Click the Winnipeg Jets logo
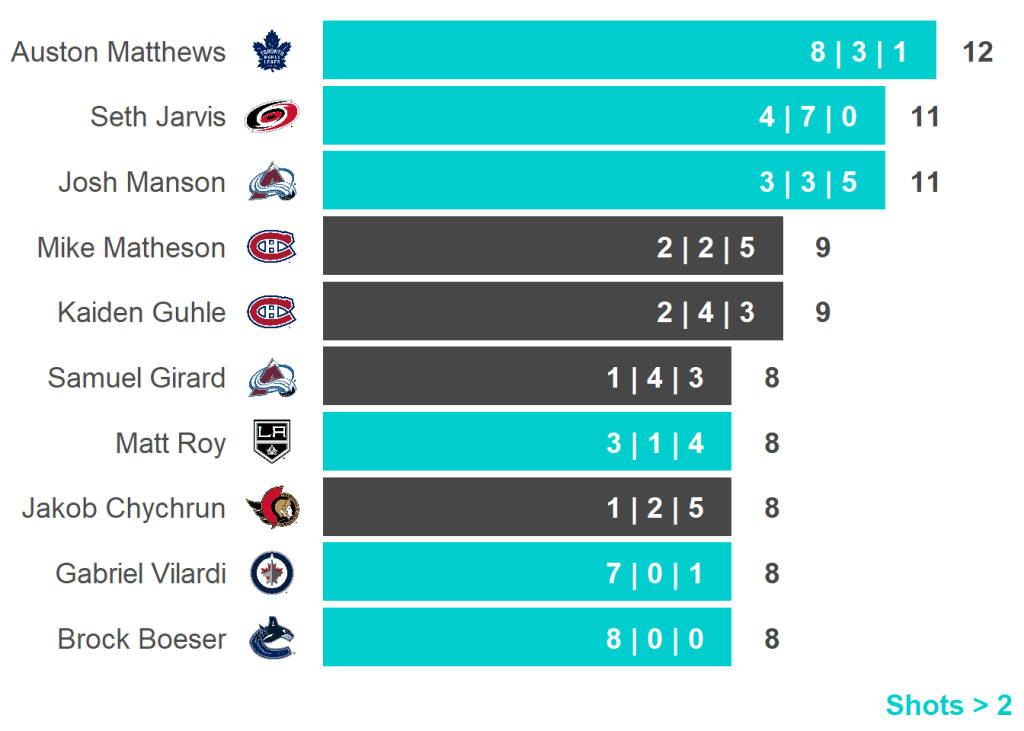 coord(271,574)
